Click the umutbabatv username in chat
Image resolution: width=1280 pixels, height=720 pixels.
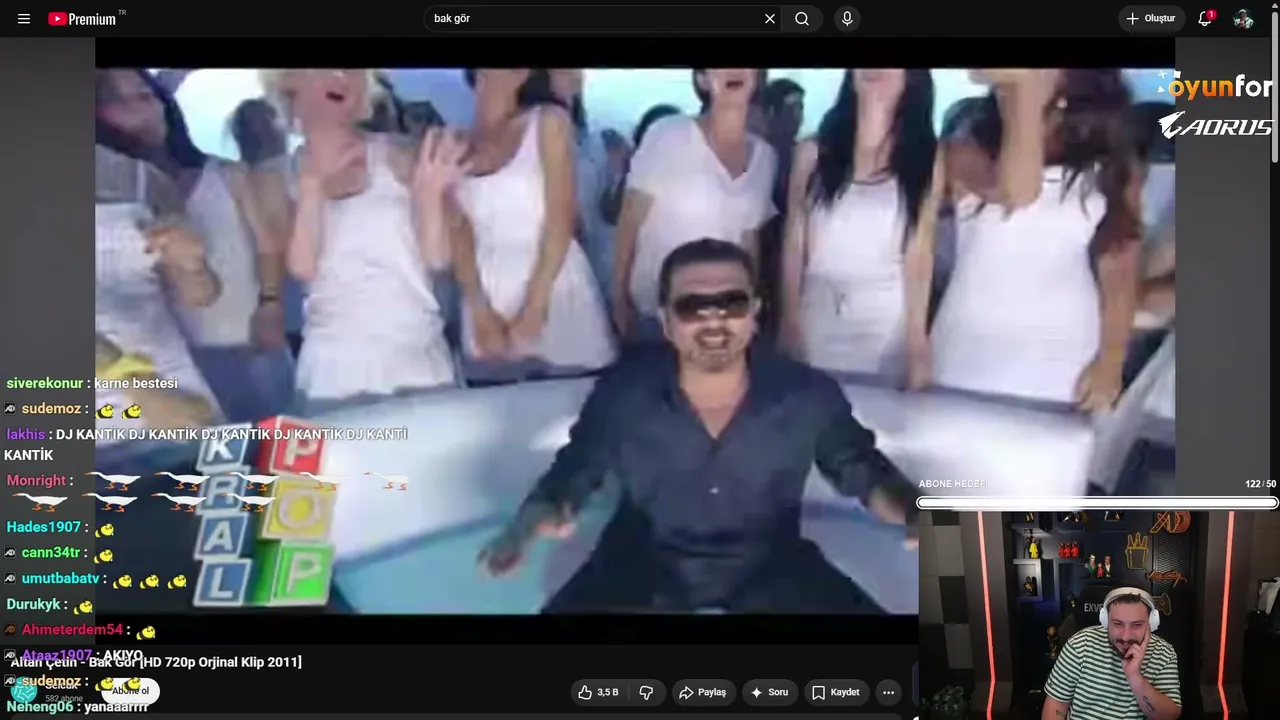pos(60,579)
